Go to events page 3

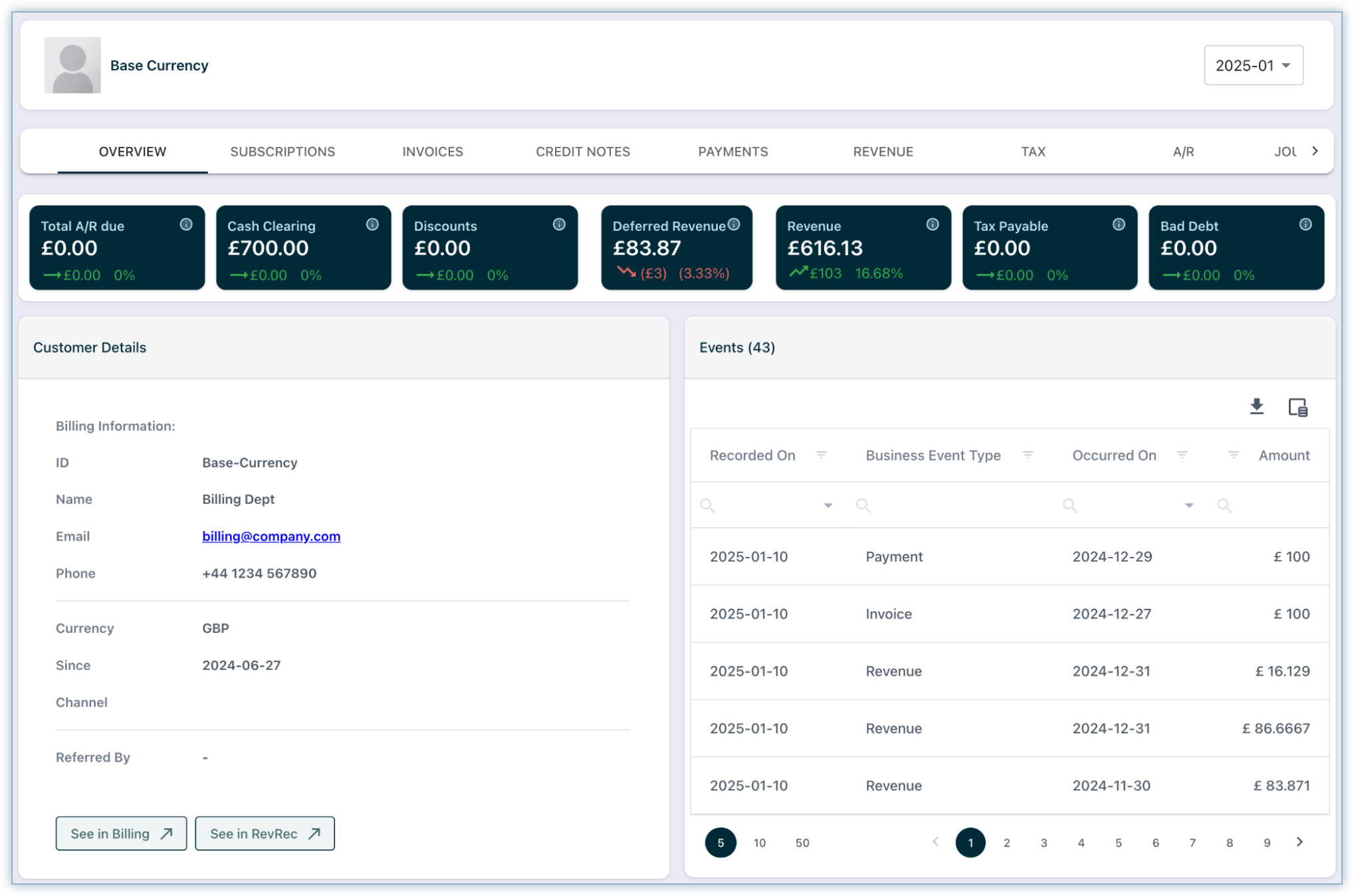pos(1044,843)
